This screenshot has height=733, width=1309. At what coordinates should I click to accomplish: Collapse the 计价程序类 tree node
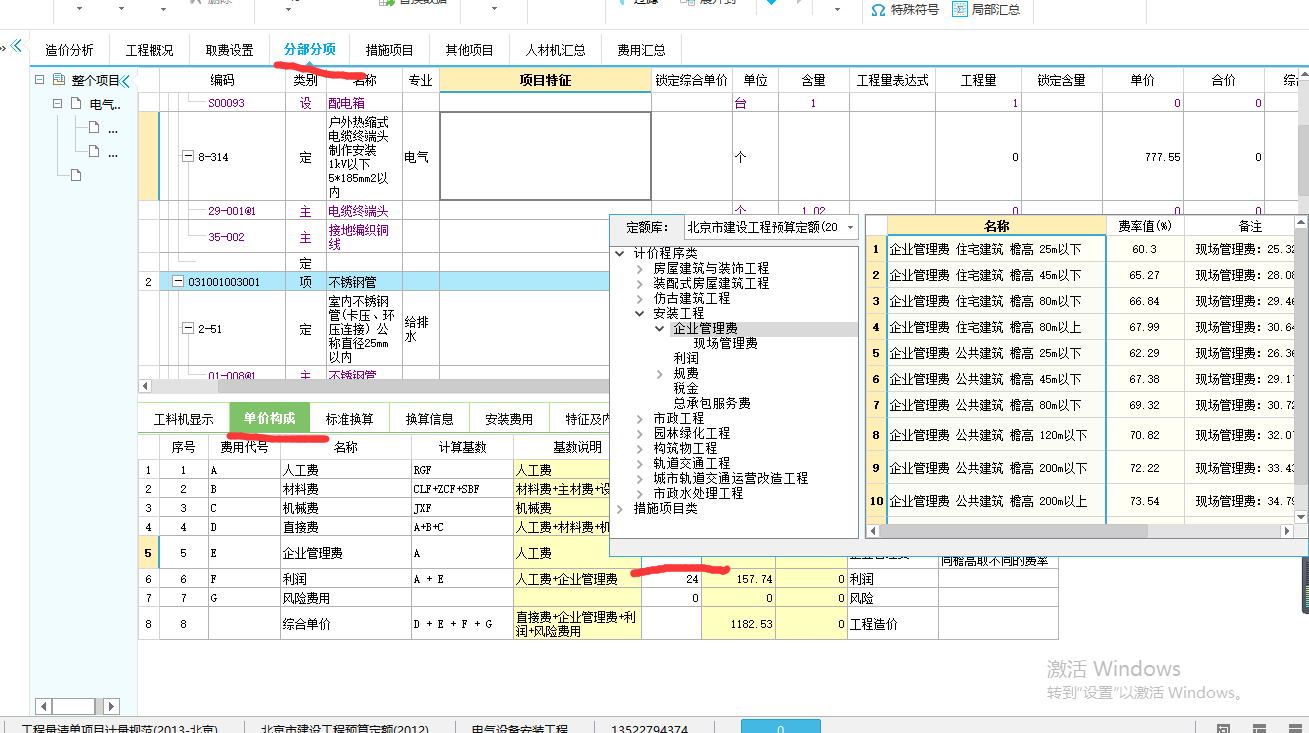click(x=621, y=253)
